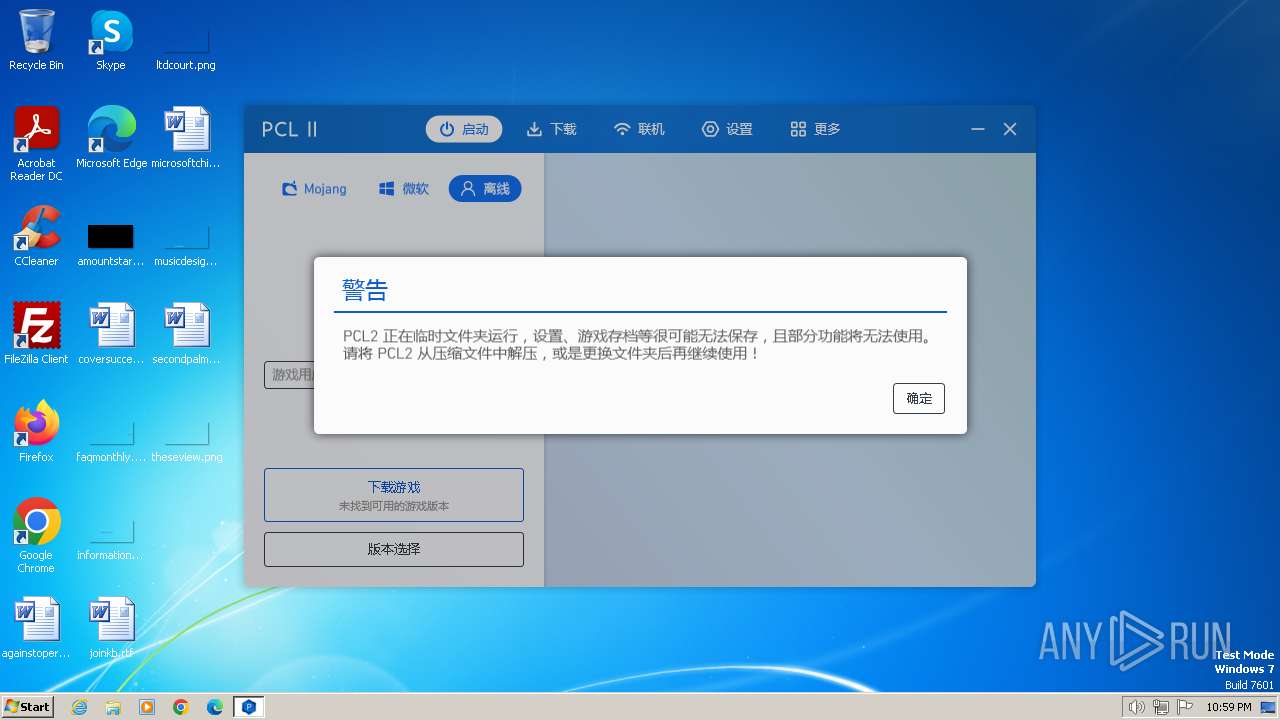Open the 更多 tab in PCL II
1280x720 pixels.
pyautogui.click(x=815, y=129)
